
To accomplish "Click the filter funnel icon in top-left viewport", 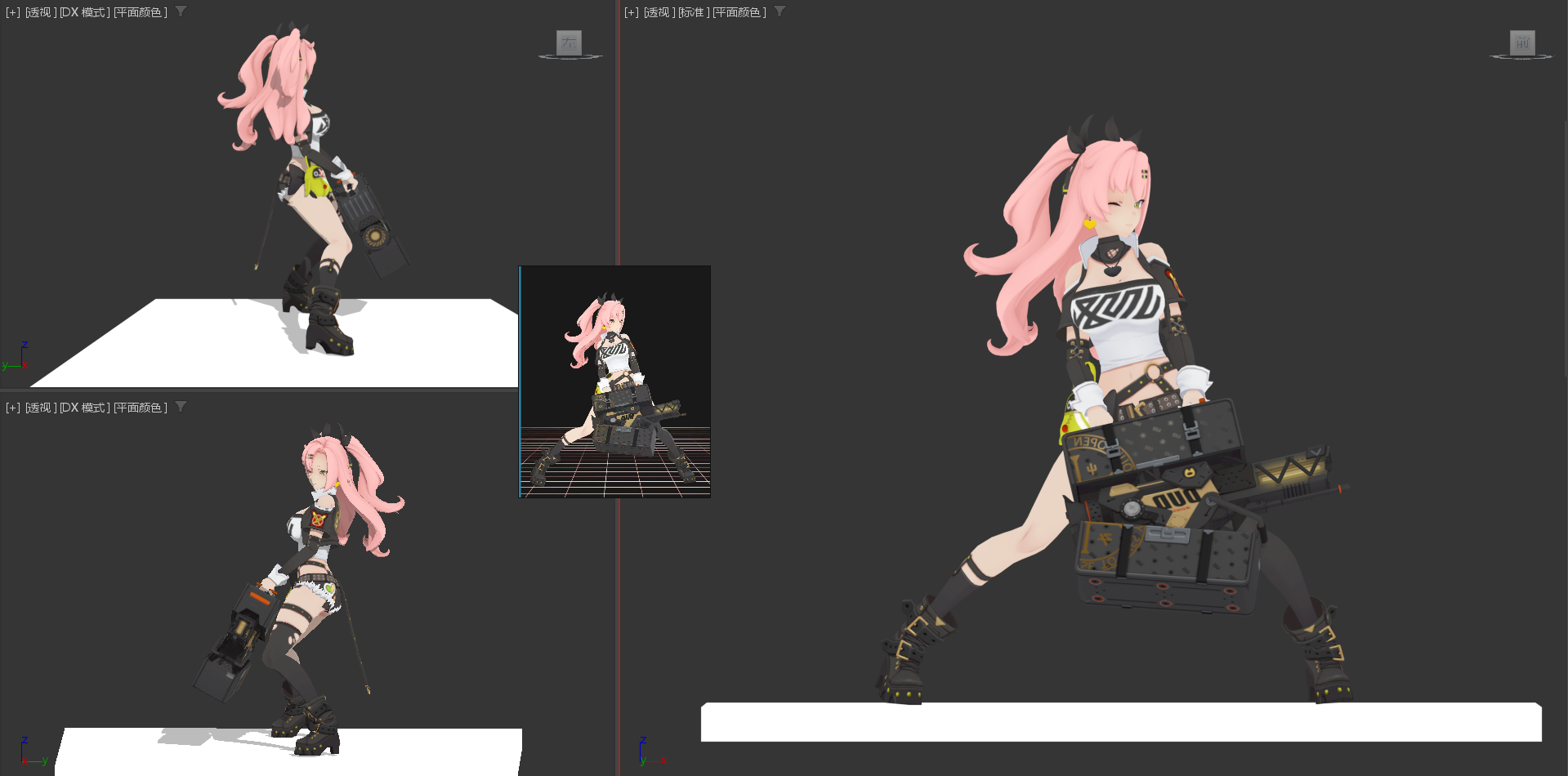I will [x=181, y=11].
